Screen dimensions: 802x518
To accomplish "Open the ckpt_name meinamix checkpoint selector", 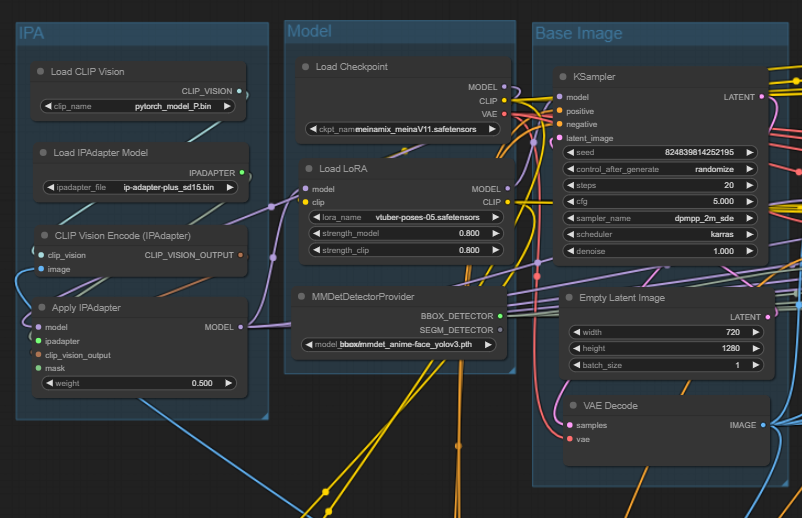I will (403, 129).
